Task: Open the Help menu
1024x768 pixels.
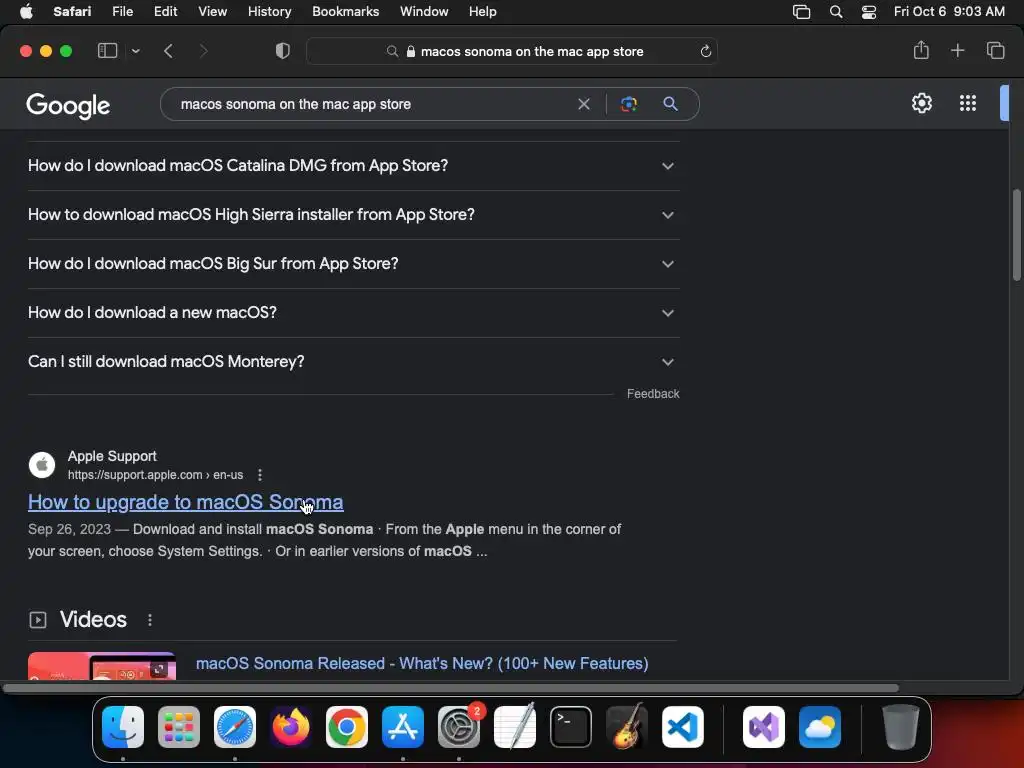Action: (483, 12)
